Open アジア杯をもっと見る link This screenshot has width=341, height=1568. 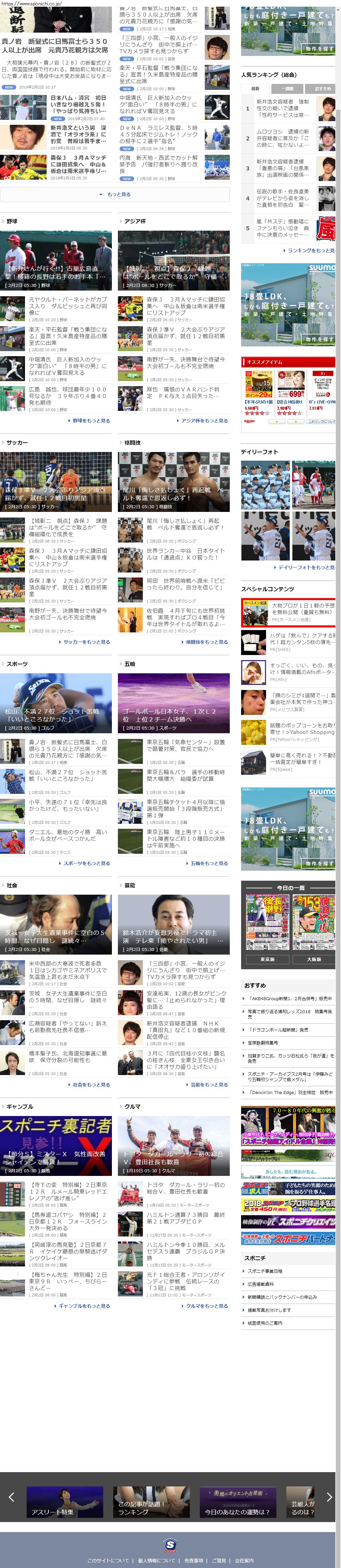pyautogui.click(x=203, y=421)
